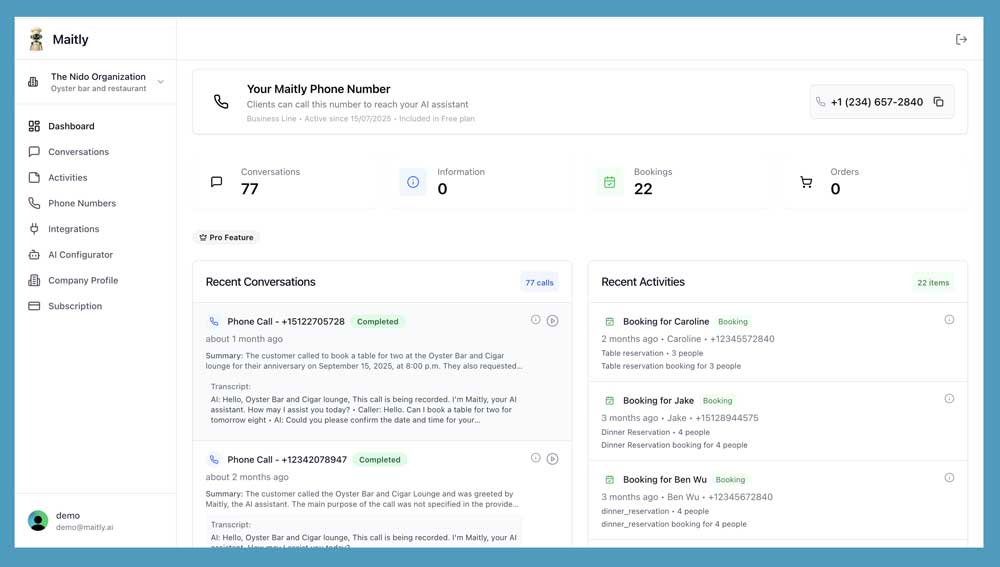The height and width of the screenshot is (567, 1000).
Task: Show info for Booking for Caroline
Action: click(x=949, y=320)
